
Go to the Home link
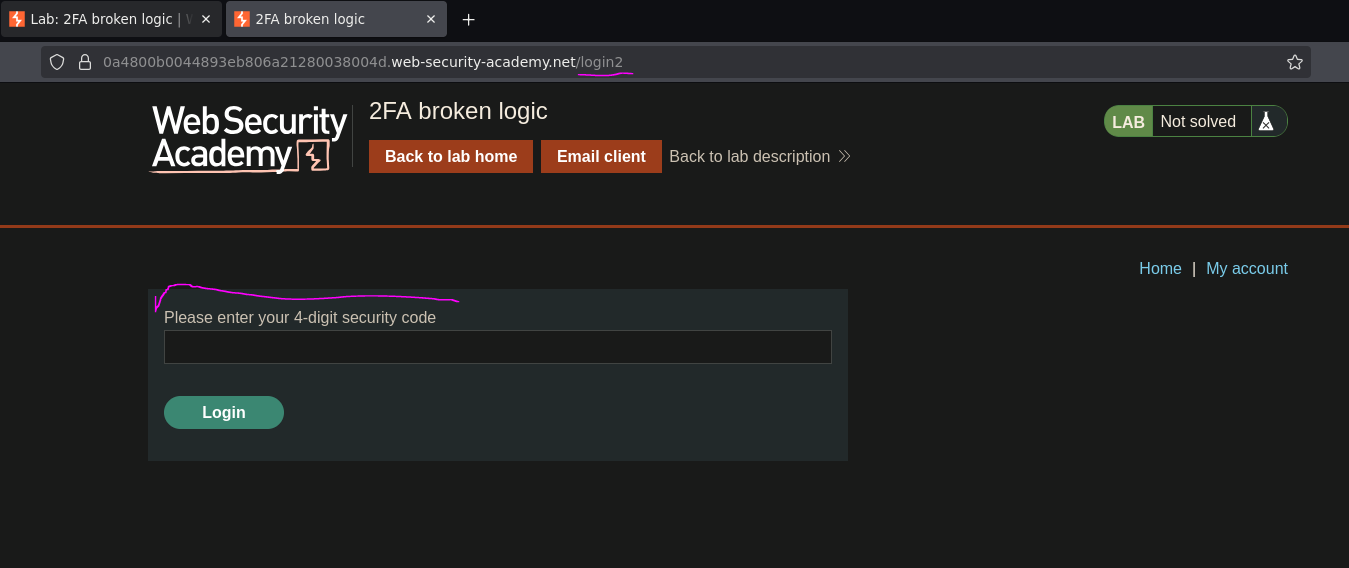tap(1160, 268)
